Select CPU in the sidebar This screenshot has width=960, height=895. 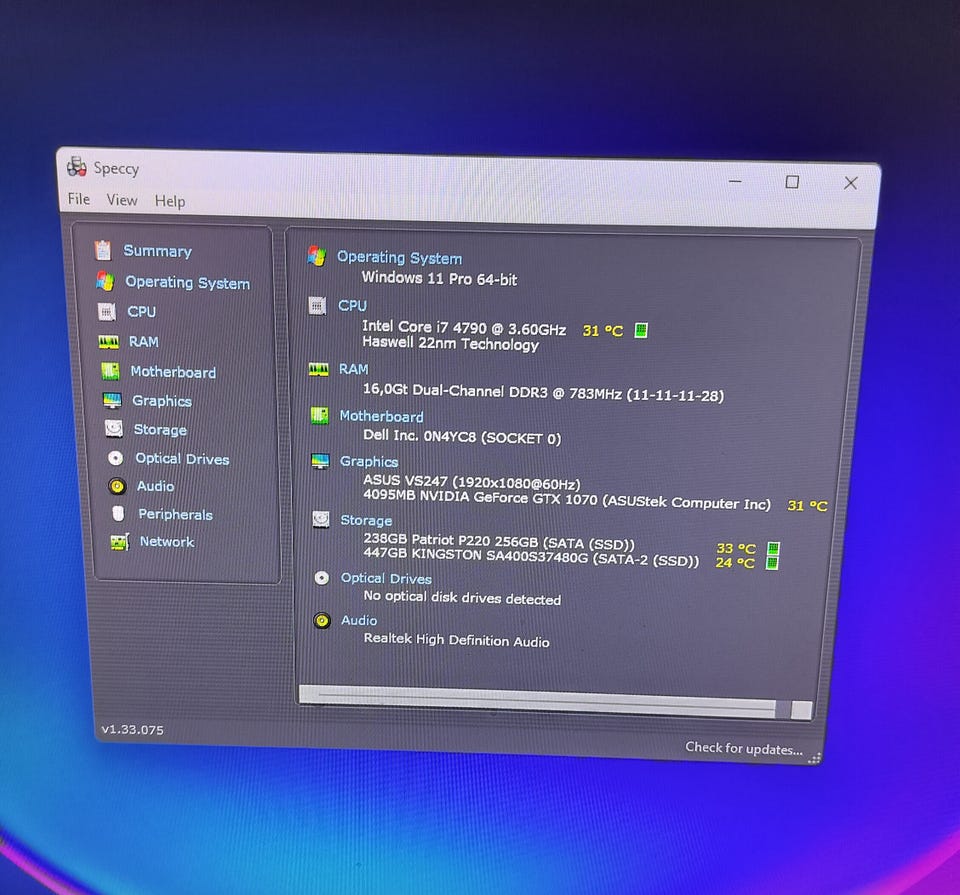[141, 312]
